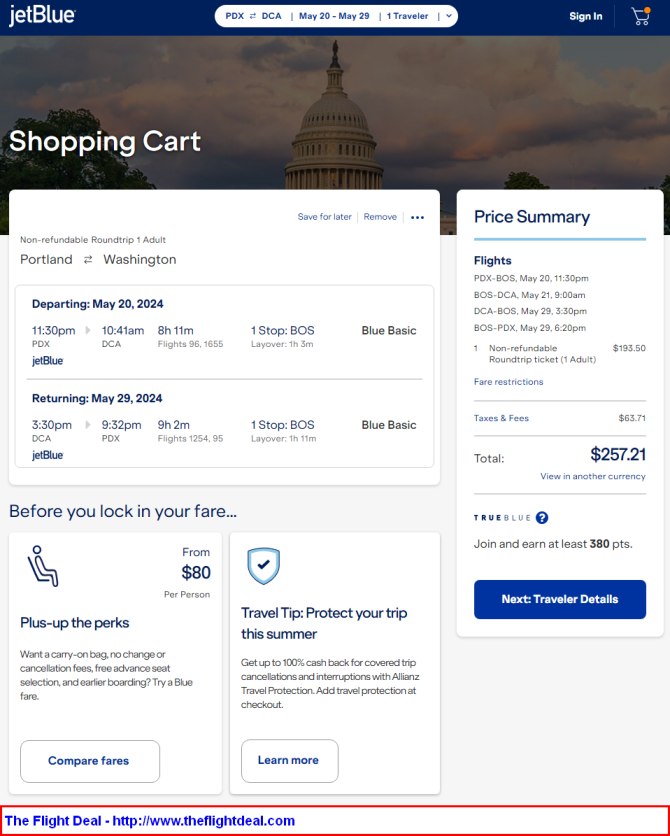Click View in another currency
Viewport: 670px width, 836px height.
click(x=593, y=476)
